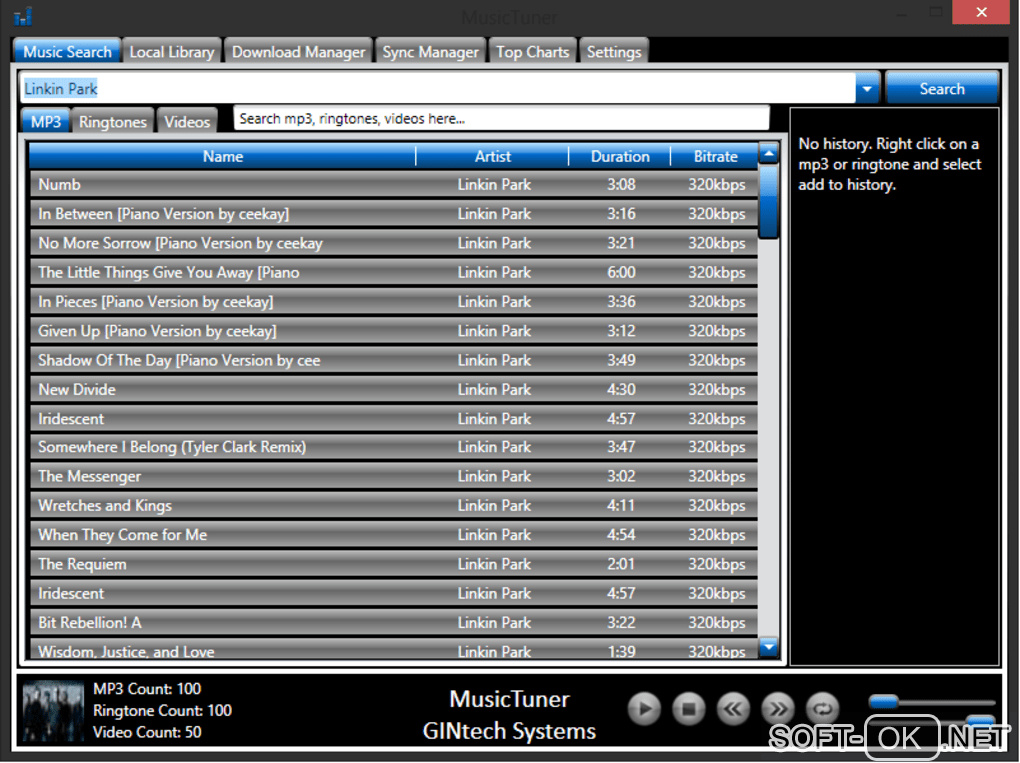Open the Download Manager tab
This screenshot has width=1020, height=763.
point(299,52)
